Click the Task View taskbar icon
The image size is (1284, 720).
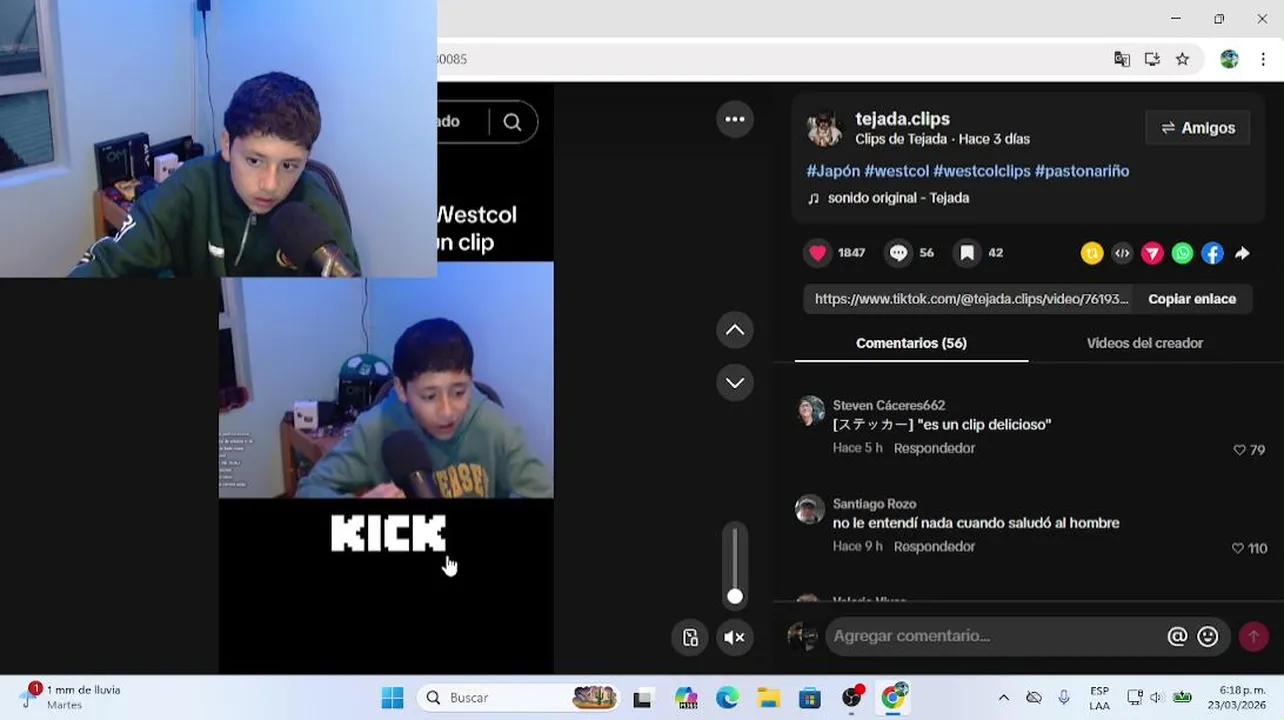click(642, 698)
